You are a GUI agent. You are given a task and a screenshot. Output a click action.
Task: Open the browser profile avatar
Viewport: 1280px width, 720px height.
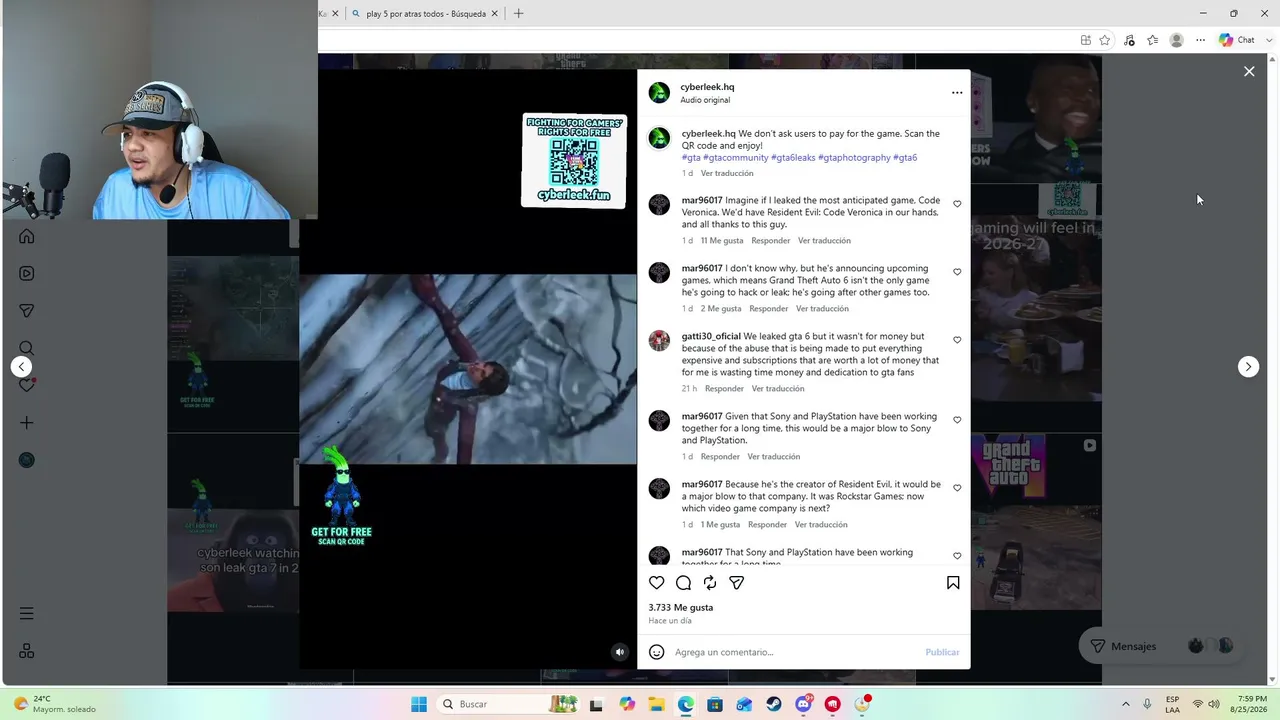click(1177, 40)
